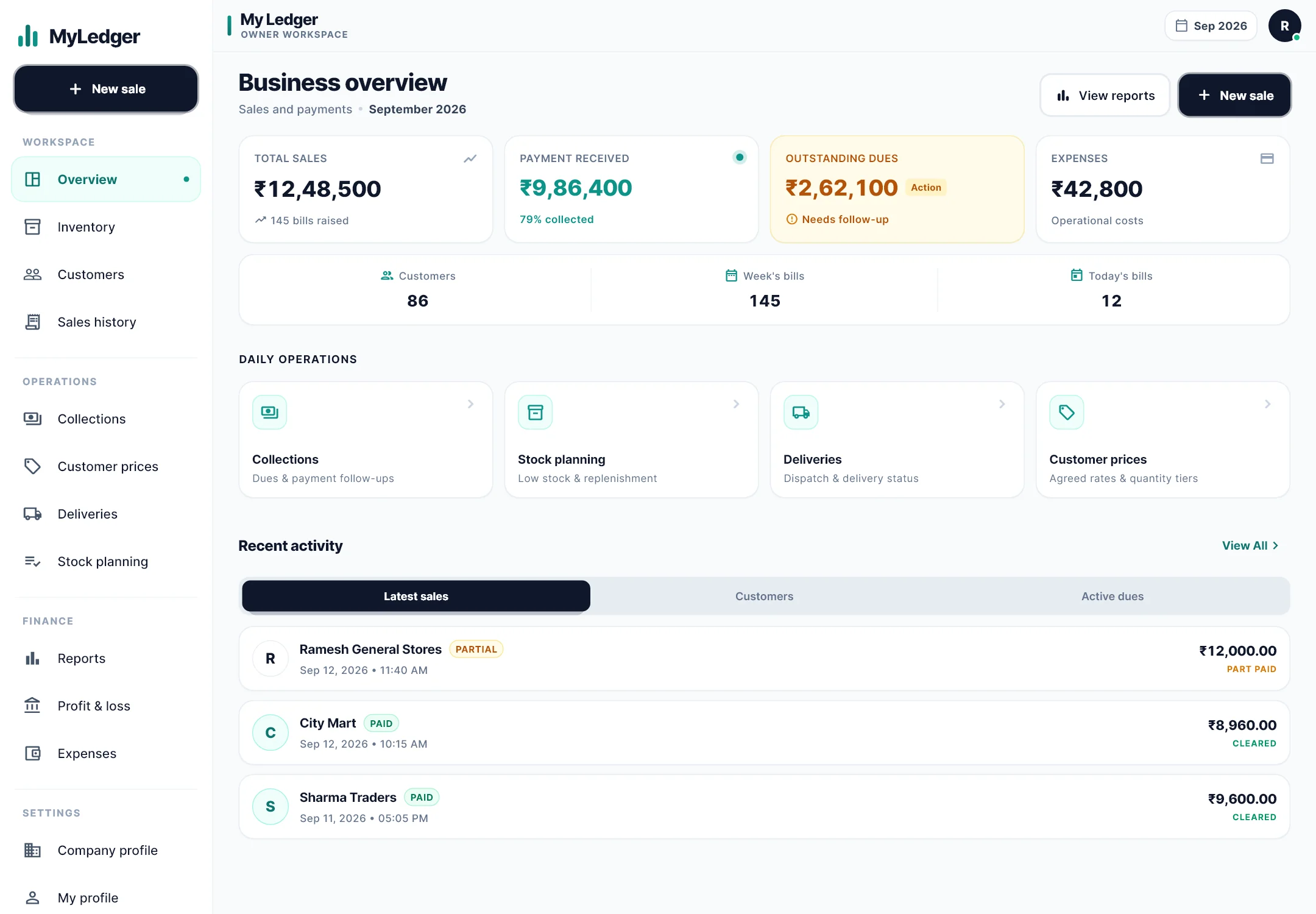Open the R user avatar menu

tap(1284, 26)
